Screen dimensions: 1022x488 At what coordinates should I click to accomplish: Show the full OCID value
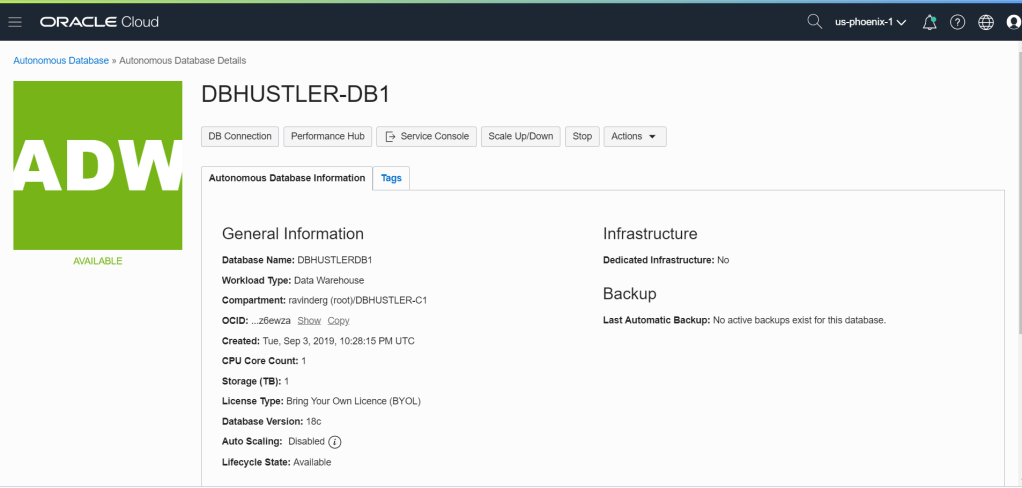(309, 320)
